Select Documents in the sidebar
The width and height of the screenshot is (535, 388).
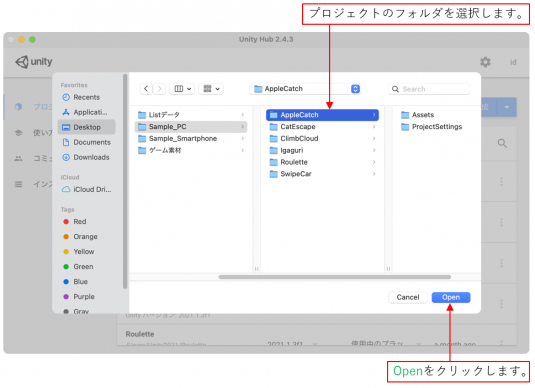pos(87,142)
